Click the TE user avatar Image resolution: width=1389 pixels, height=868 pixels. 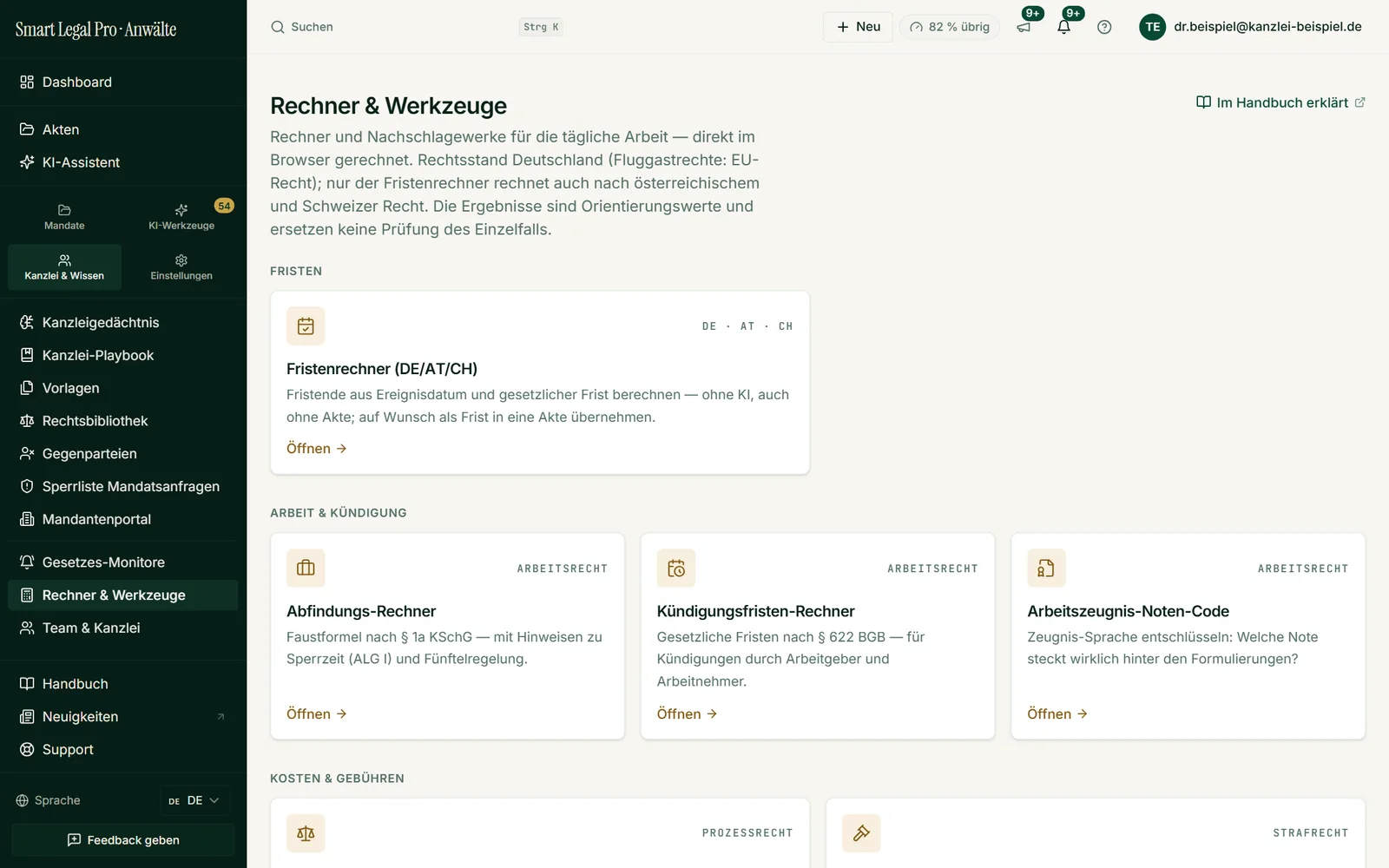tap(1152, 27)
